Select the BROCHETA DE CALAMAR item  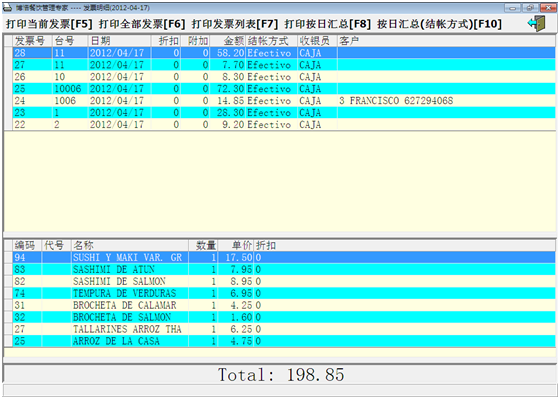284,305
